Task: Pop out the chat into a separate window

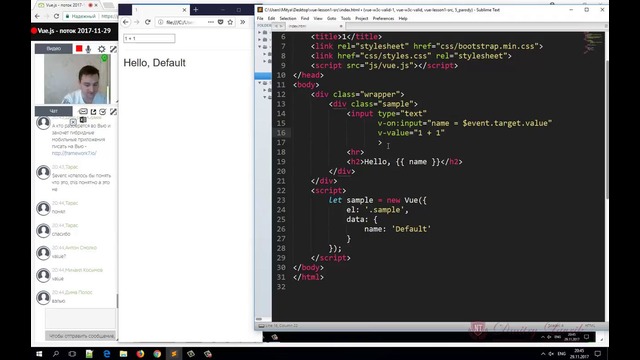Action: [x=93, y=111]
